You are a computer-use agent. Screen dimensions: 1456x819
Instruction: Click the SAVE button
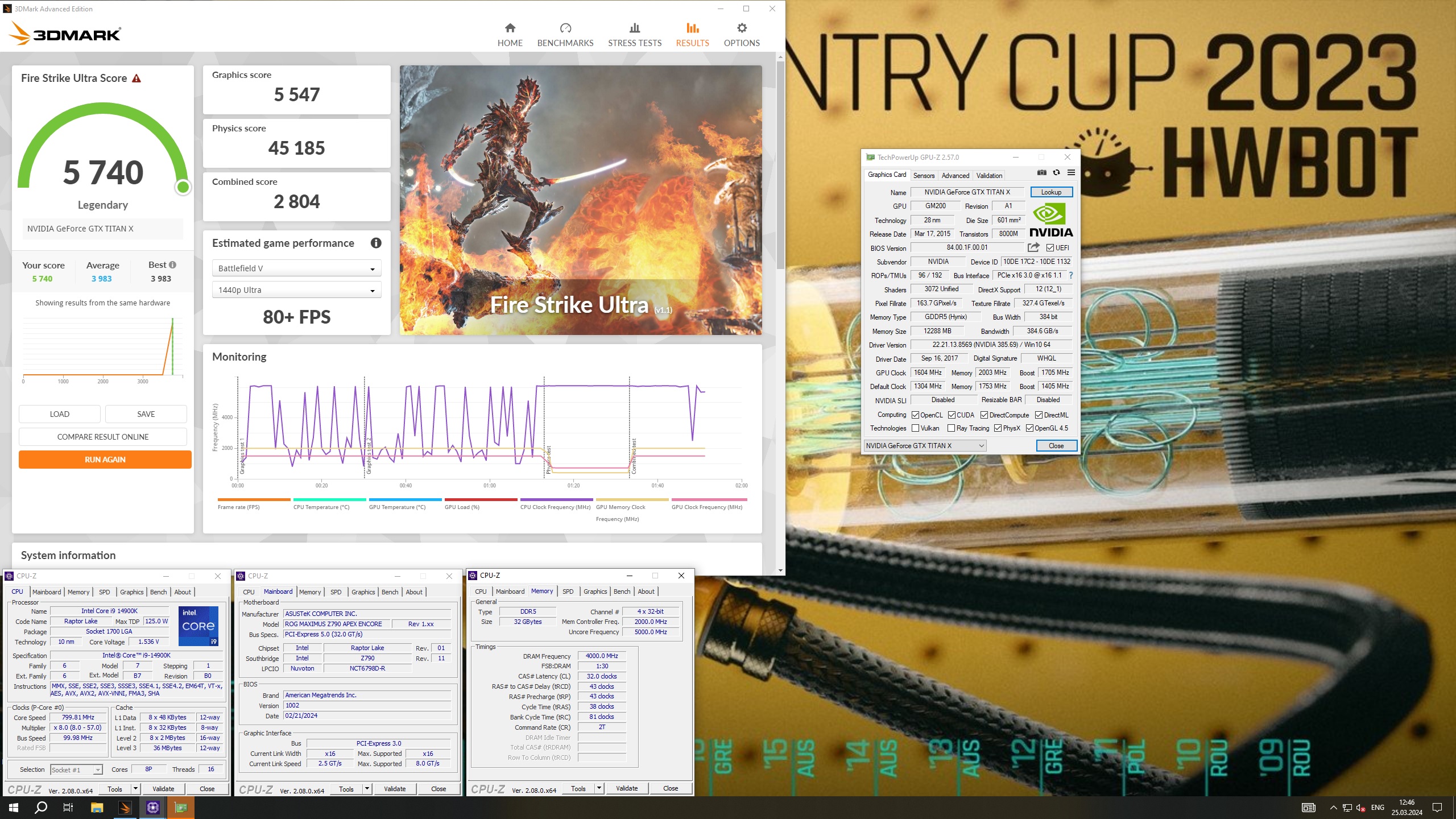(x=146, y=414)
